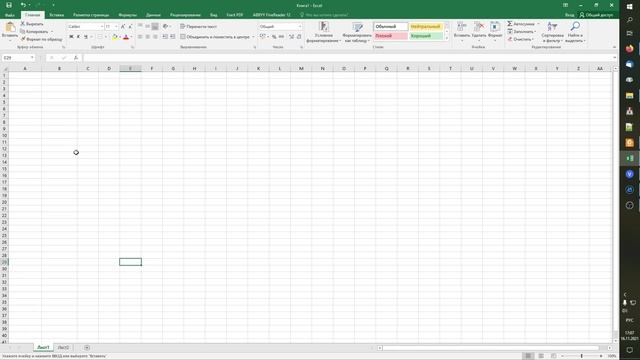Switch to Page Layout (Разметка страницы) tab
640x360 pixels.
91,15
